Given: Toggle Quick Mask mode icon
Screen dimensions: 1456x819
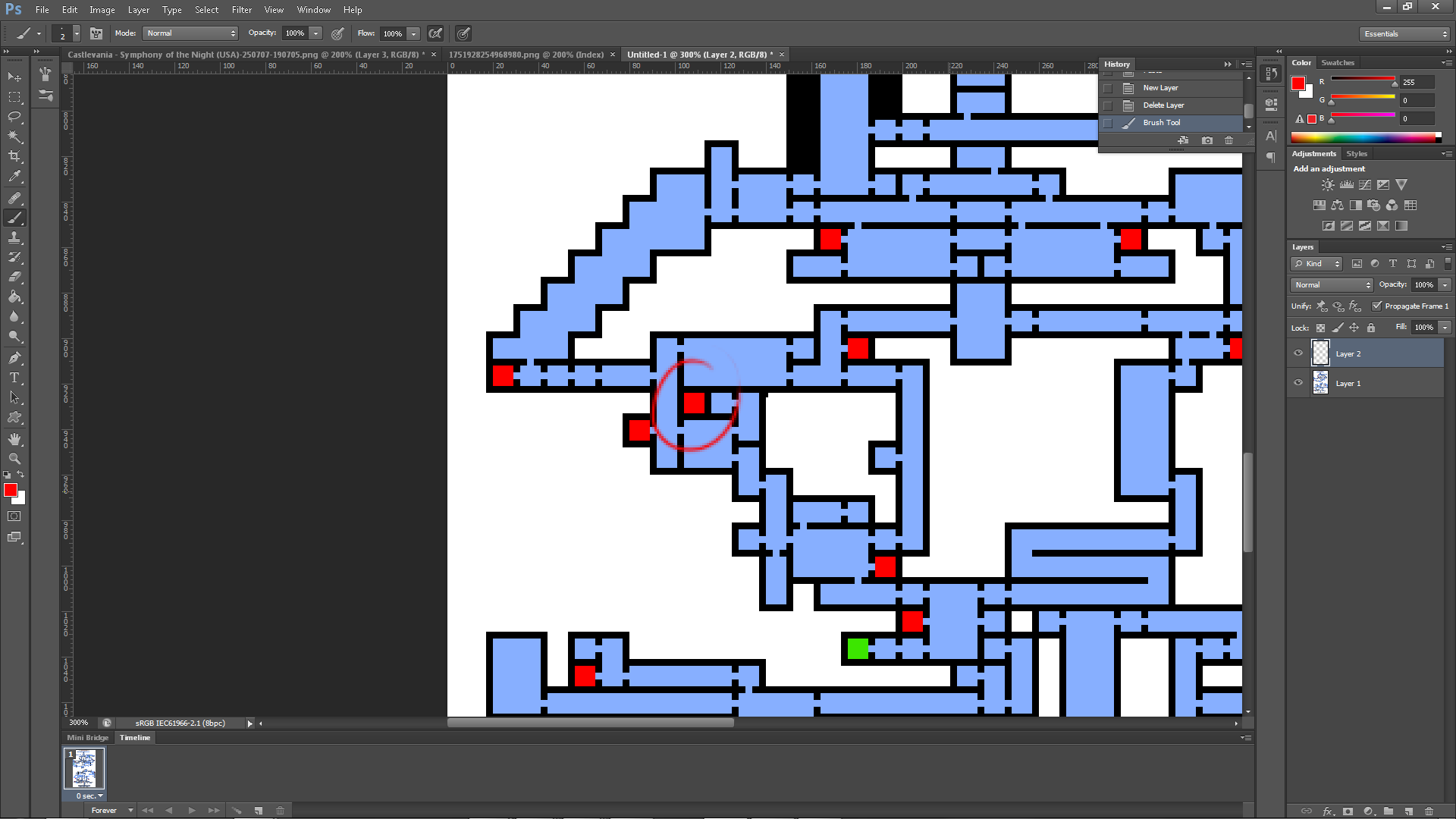Looking at the screenshot, I should [x=14, y=516].
